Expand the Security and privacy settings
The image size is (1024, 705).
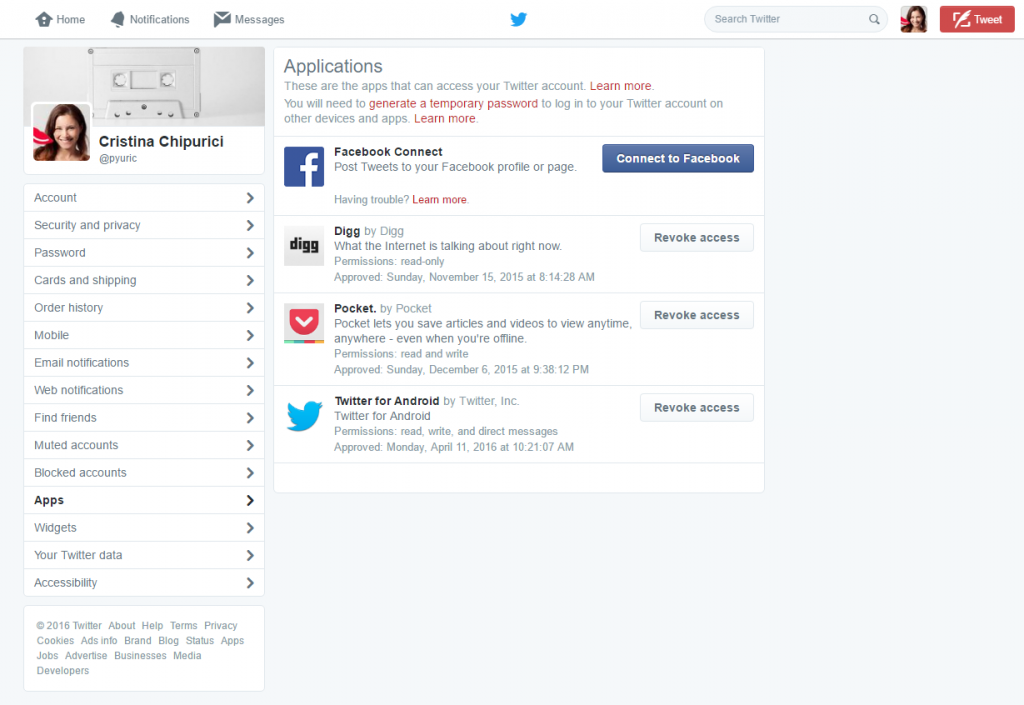144,225
